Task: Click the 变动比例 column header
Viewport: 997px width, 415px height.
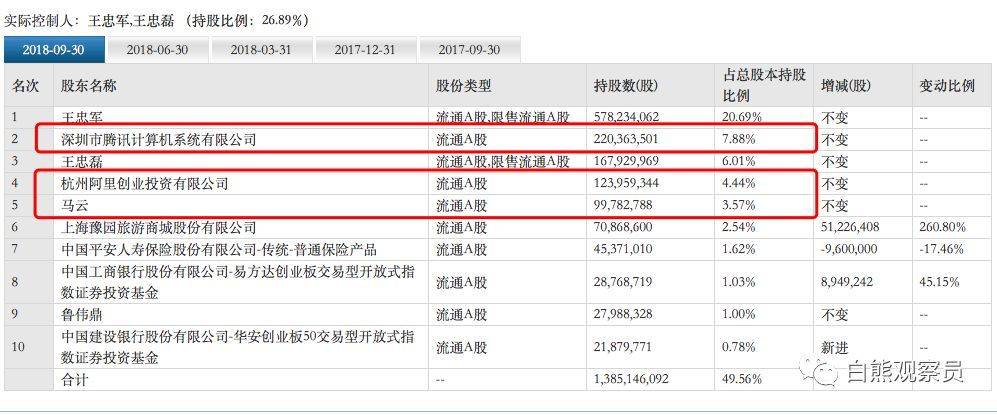Action: pyautogui.click(x=947, y=86)
